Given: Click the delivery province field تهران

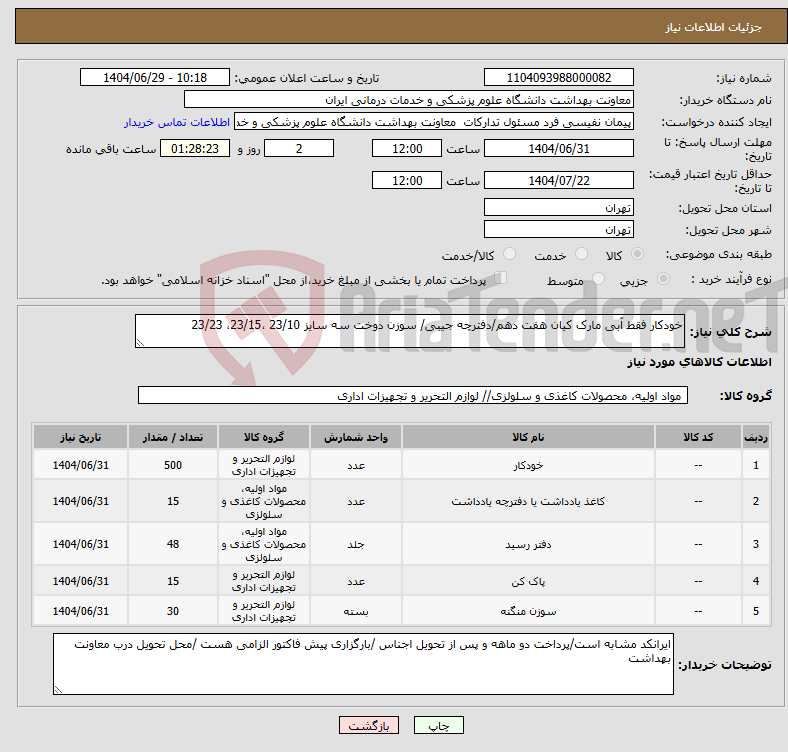Looking at the screenshot, I should coord(558,207).
